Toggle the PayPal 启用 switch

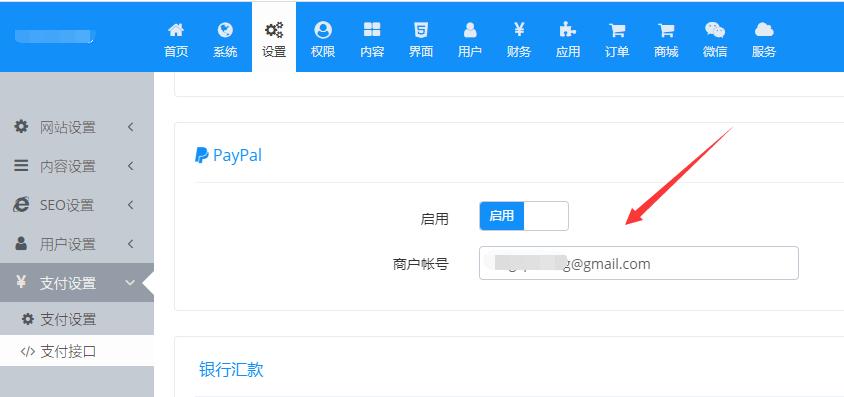[524, 216]
